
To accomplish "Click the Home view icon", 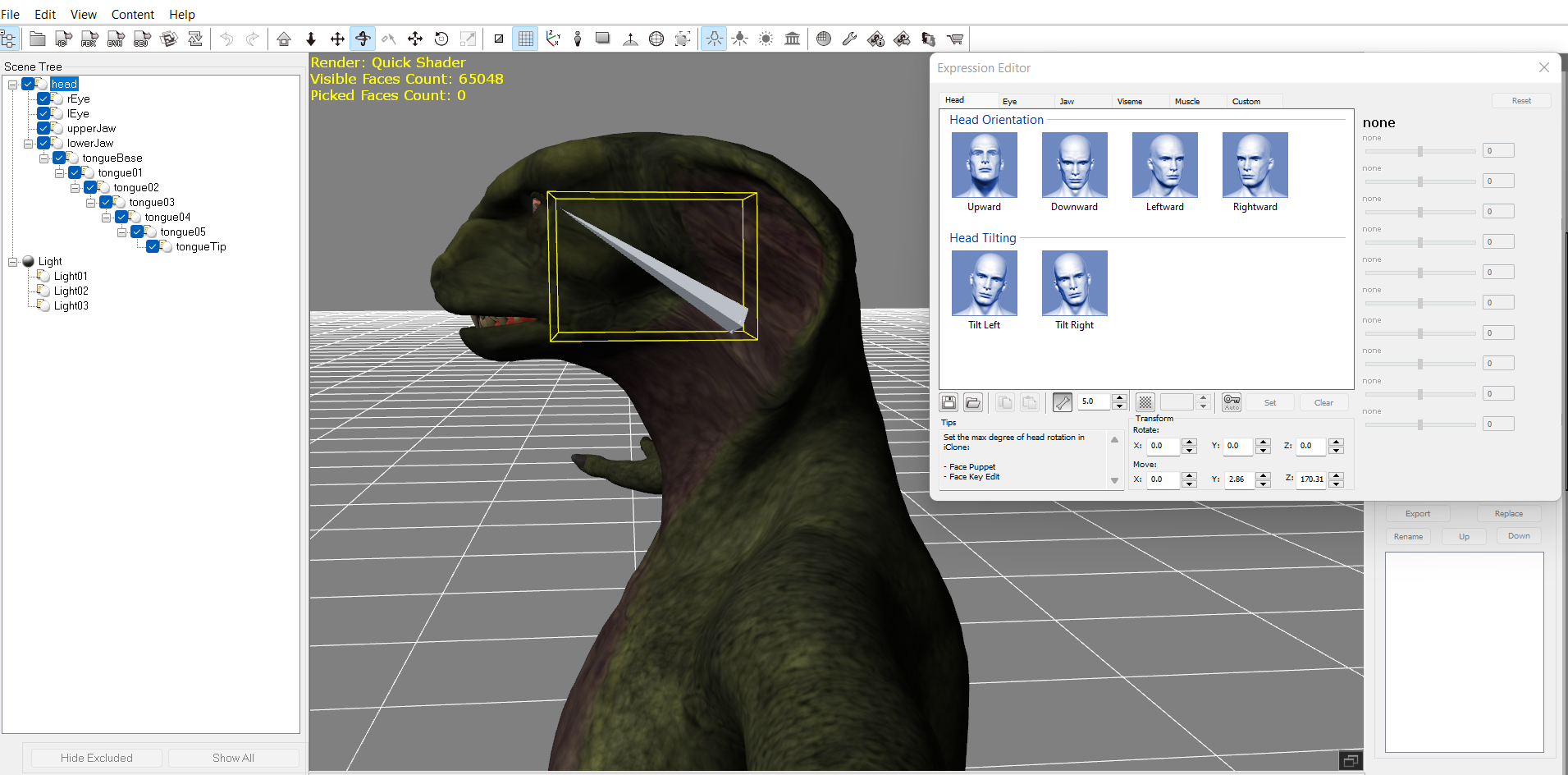I will (x=284, y=39).
